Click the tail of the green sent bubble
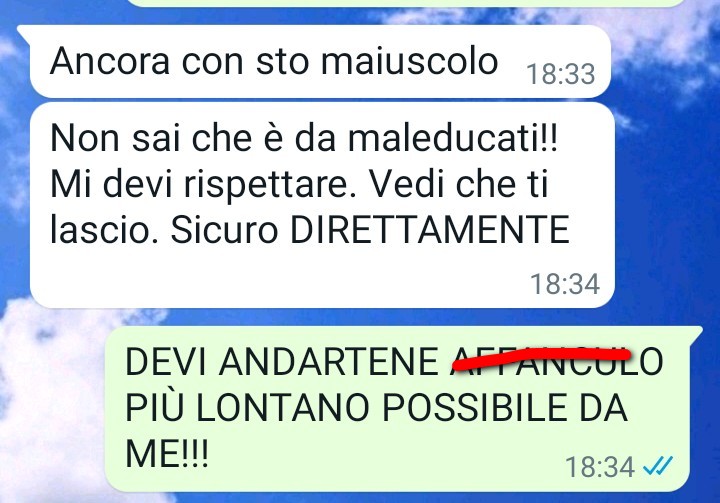This screenshot has height=503, width=720. click(696, 334)
